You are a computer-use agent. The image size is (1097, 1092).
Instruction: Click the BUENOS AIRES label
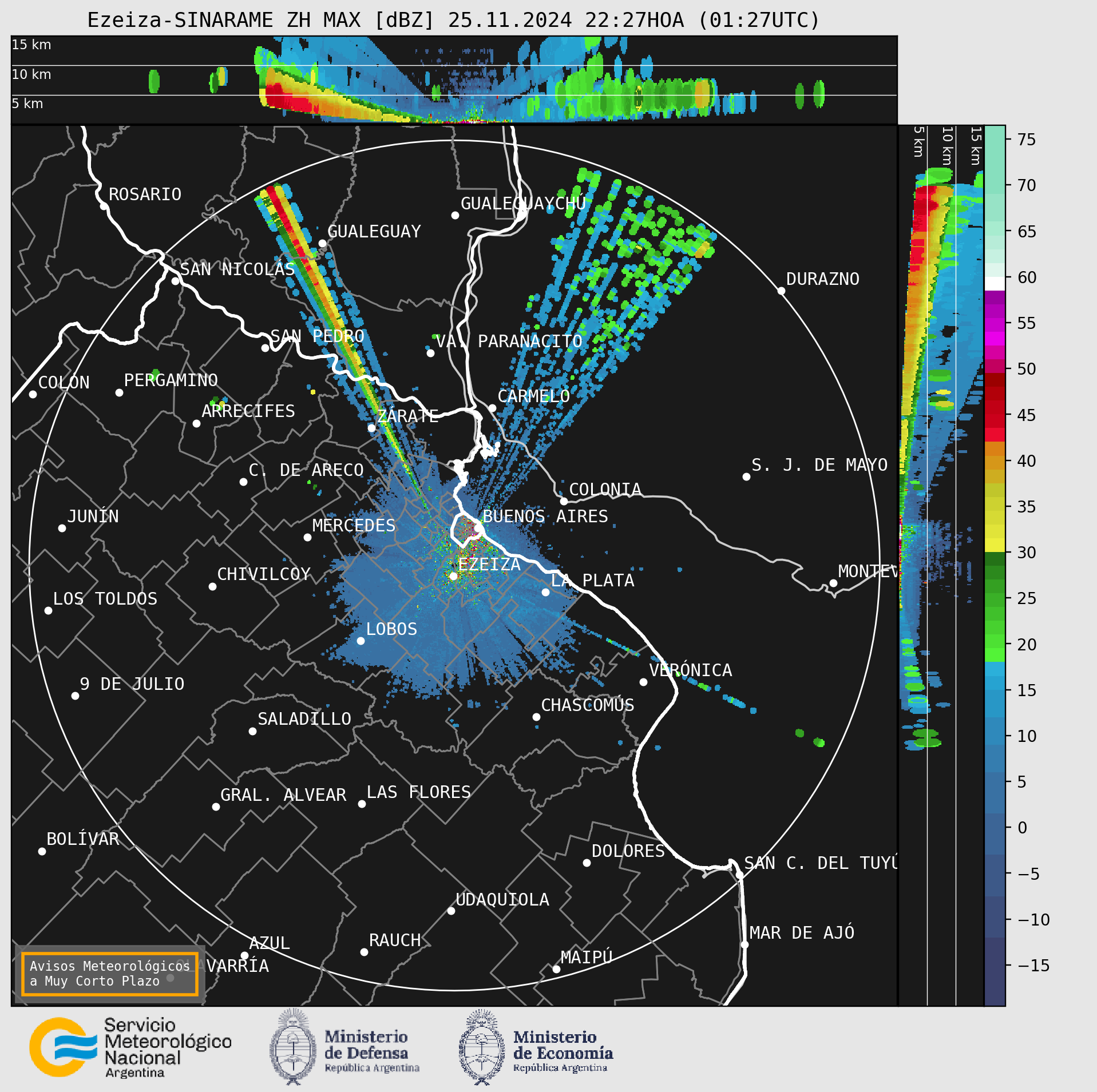pos(545,517)
